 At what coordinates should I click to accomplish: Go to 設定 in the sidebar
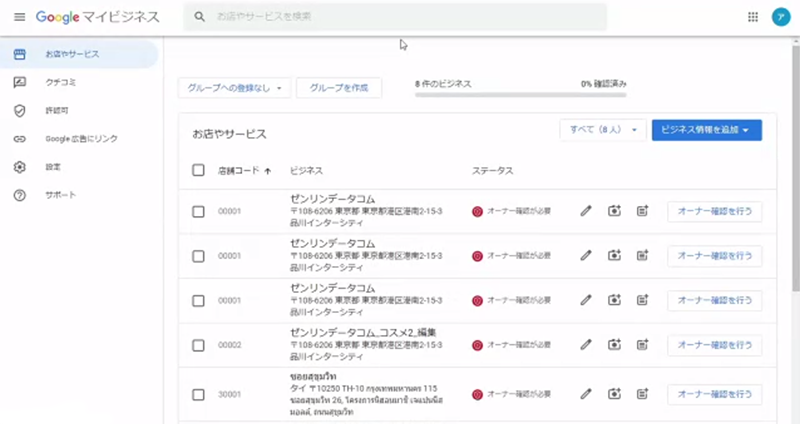[53, 166]
